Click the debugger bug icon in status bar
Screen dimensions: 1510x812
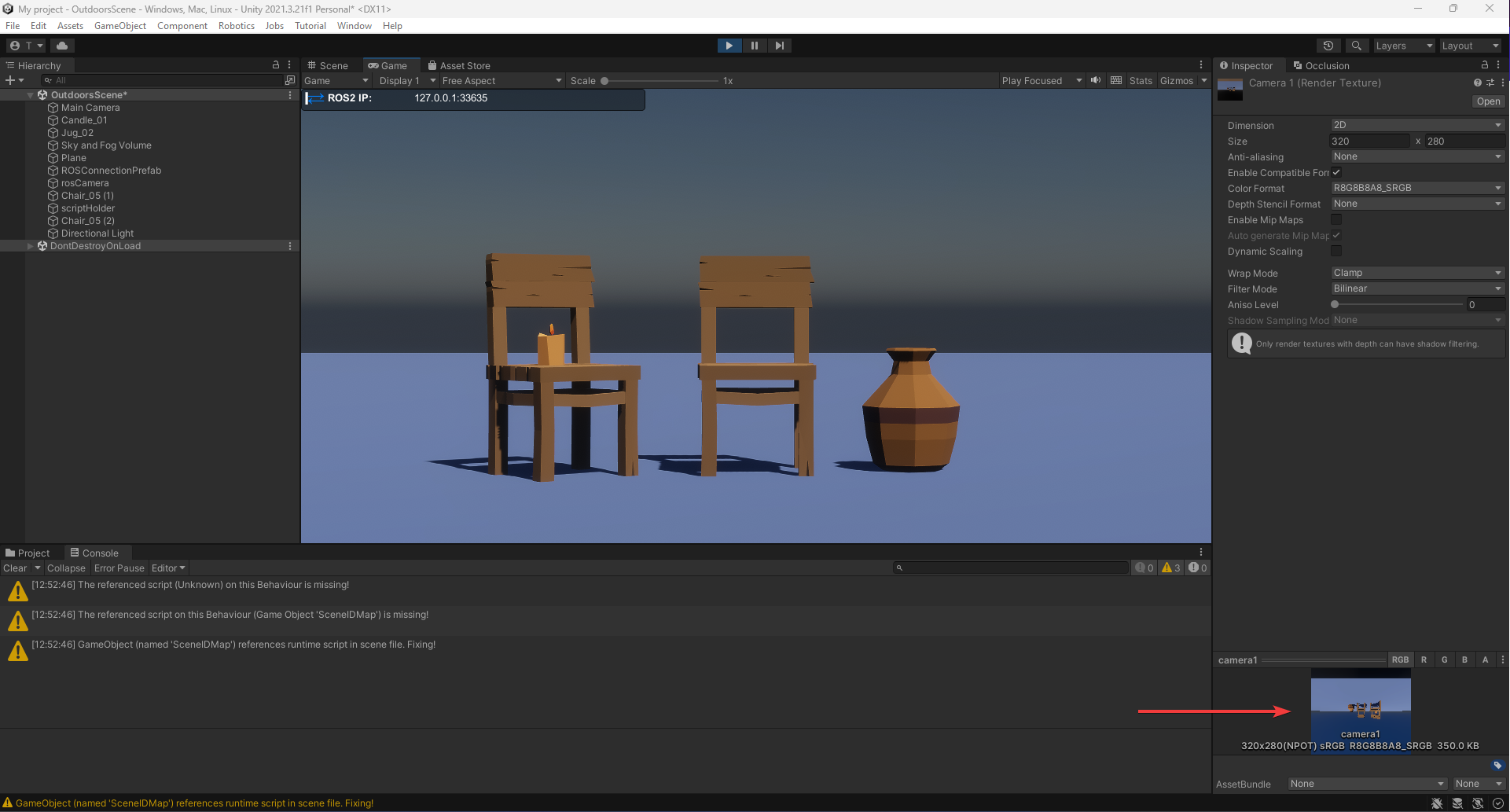pos(1437,803)
